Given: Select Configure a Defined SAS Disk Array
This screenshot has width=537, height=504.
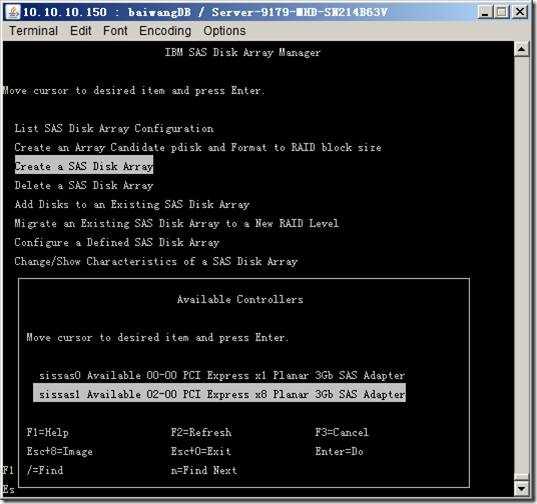Looking at the screenshot, I should coord(117,242).
